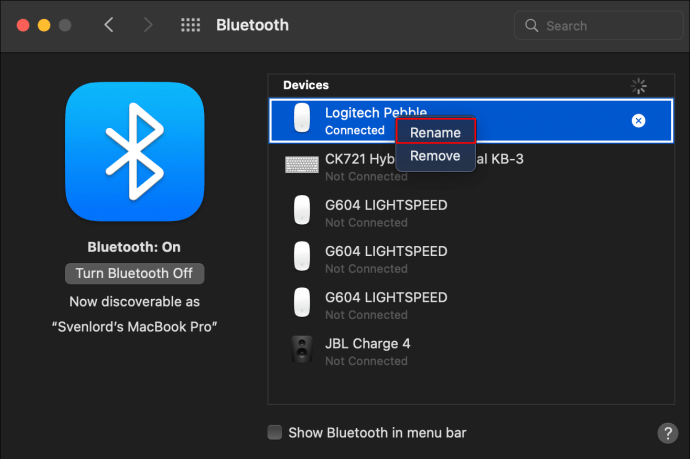This screenshot has width=690, height=459.
Task: Click the Bluetooth: On status text
Action: pos(134,247)
